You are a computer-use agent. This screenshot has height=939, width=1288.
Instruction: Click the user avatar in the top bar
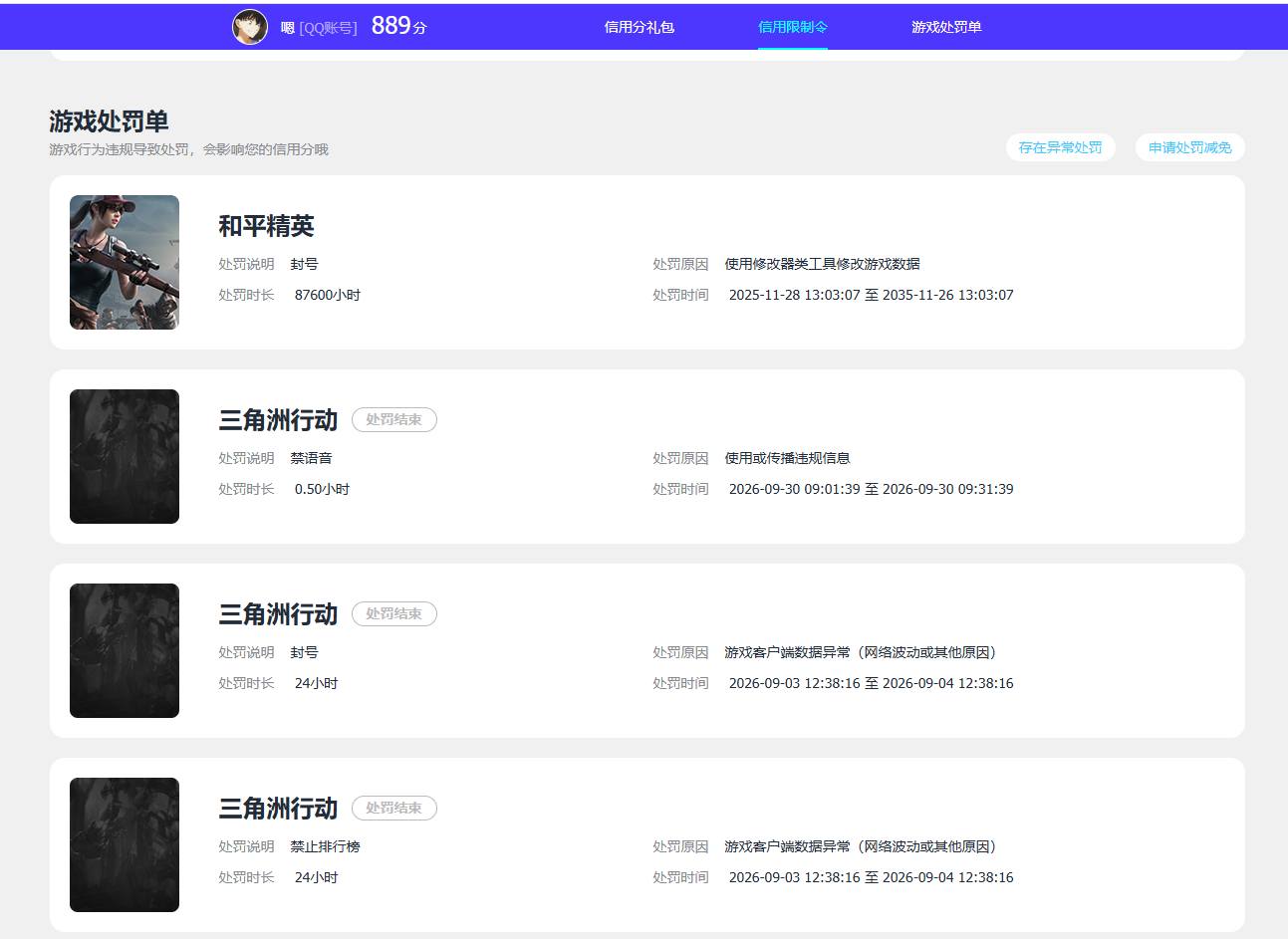click(x=250, y=27)
